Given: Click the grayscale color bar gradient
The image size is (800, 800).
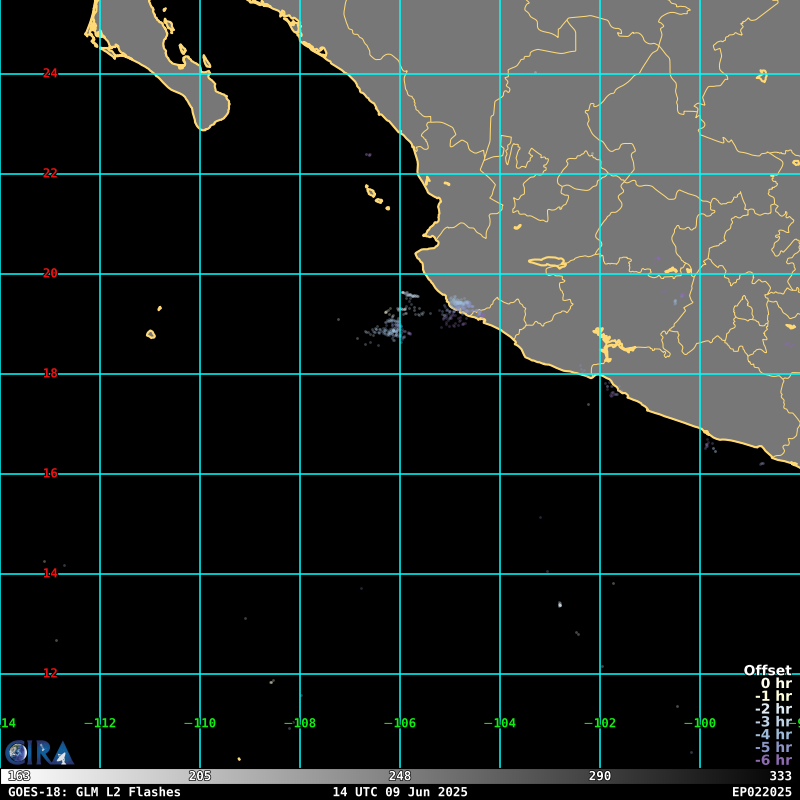Looking at the screenshot, I should point(400,776).
